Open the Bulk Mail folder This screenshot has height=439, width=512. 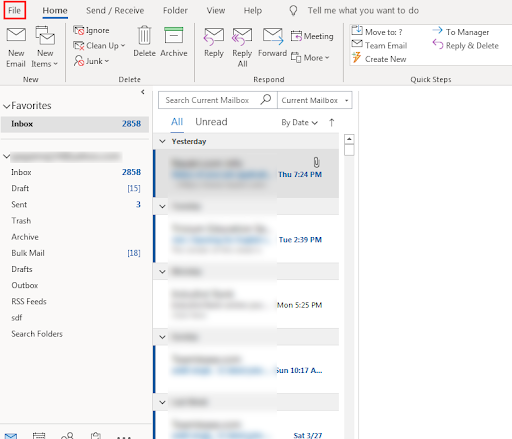click(75, 253)
